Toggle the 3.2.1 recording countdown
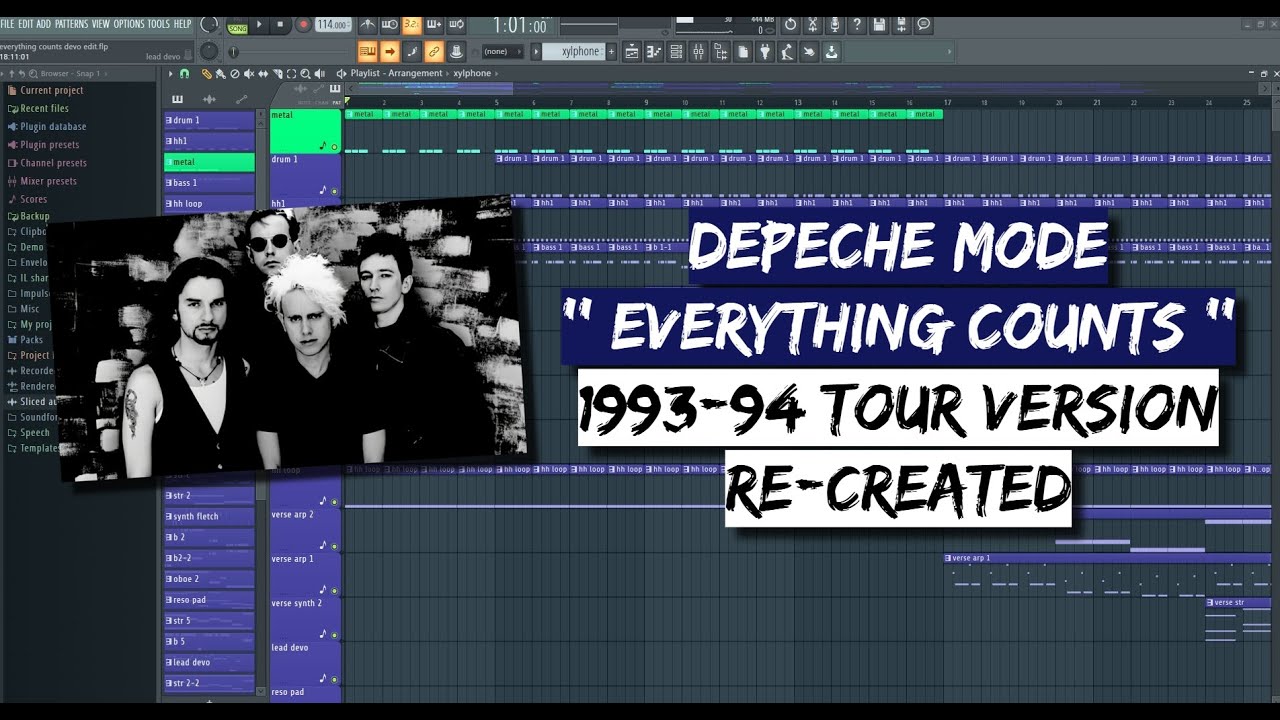Image resolution: width=1280 pixels, height=720 pixels. (x=412, y=25)
